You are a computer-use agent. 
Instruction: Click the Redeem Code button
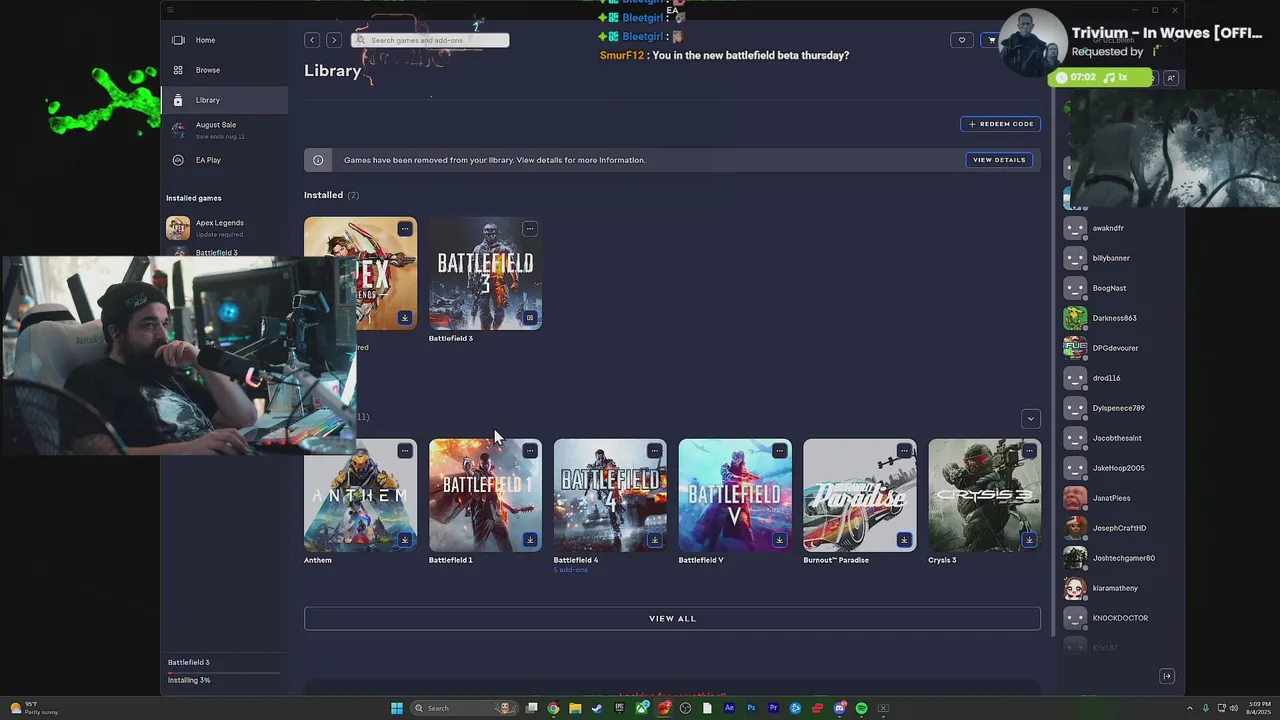click(1000, 124)
